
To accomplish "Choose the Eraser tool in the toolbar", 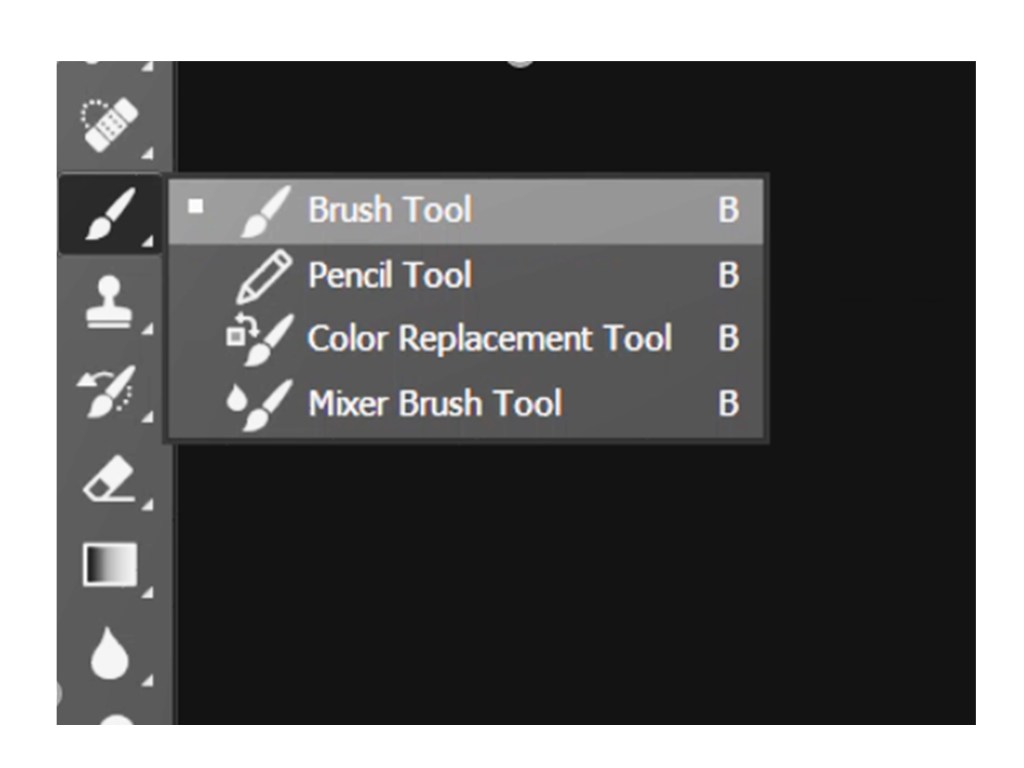I will coord(110,479).
